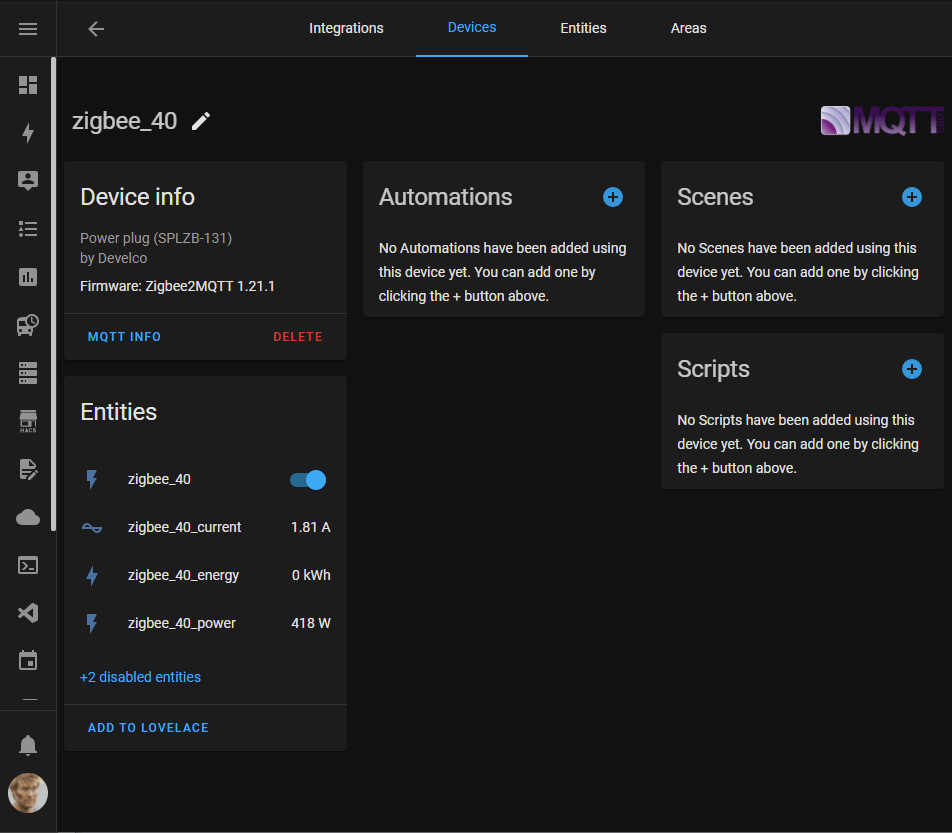Open the Overview dashboard grid icon
Viewport: 952px width, 833px height.
[x=28, y=85]
